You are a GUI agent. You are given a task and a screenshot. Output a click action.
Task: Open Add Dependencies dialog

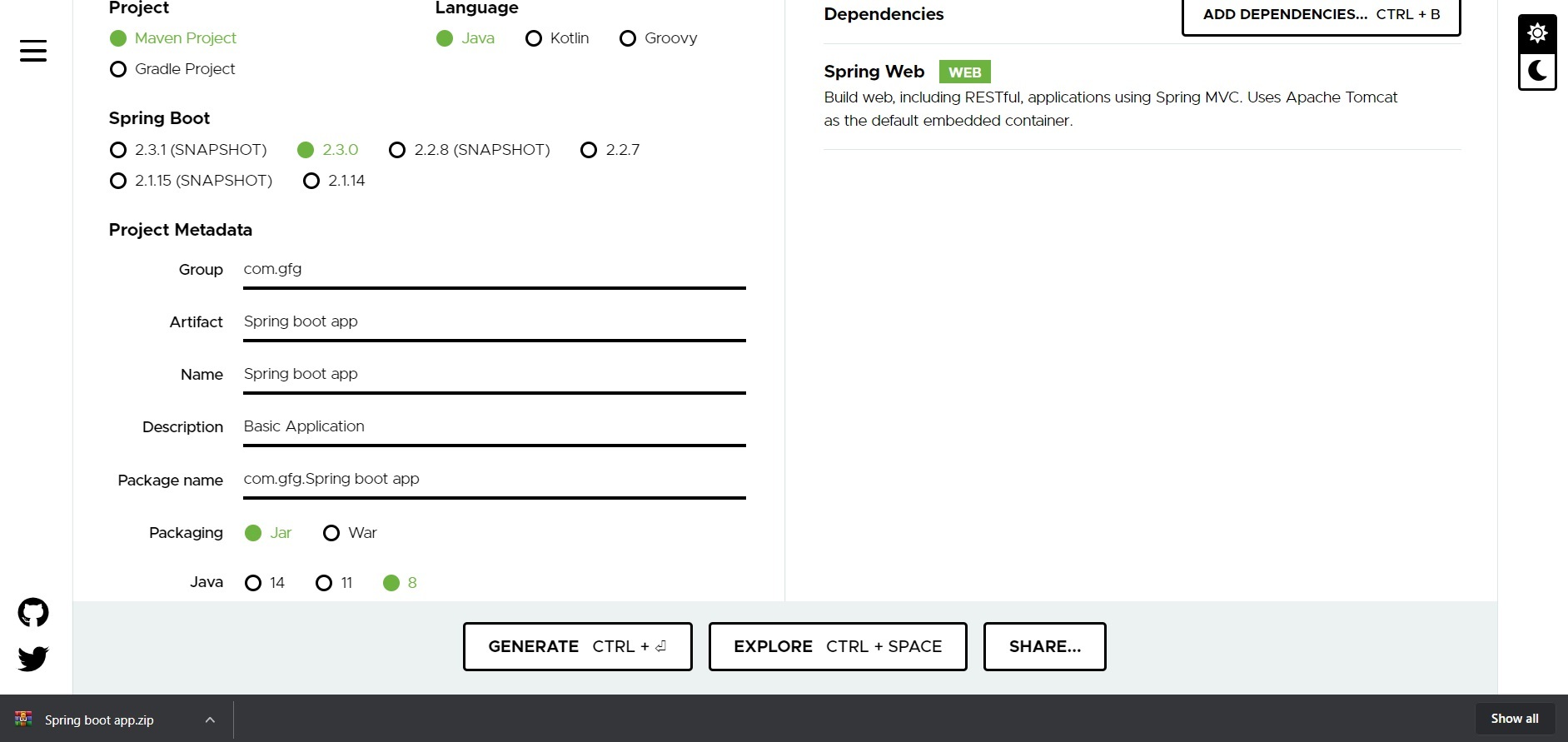1322,15
